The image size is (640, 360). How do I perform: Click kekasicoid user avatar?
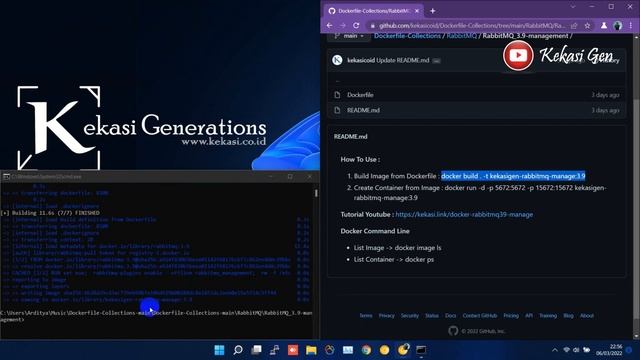coord(337,60)
